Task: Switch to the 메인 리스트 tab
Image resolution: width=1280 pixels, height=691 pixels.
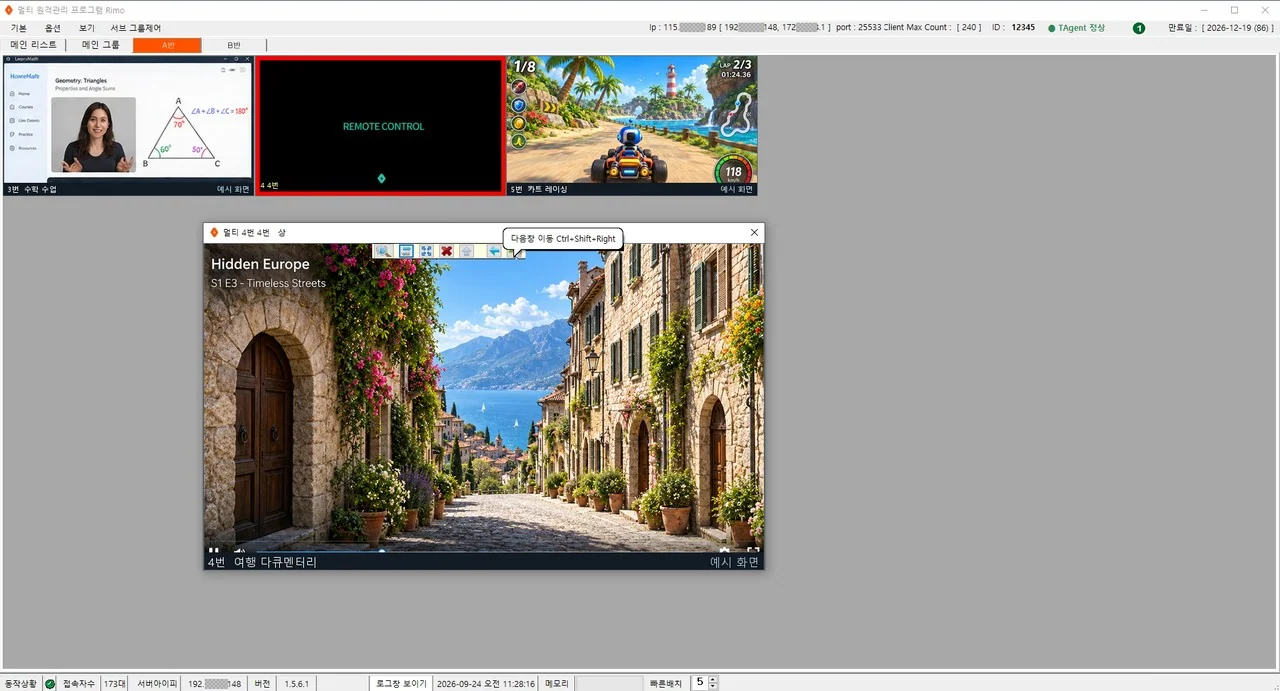Action: coord(34,45)
